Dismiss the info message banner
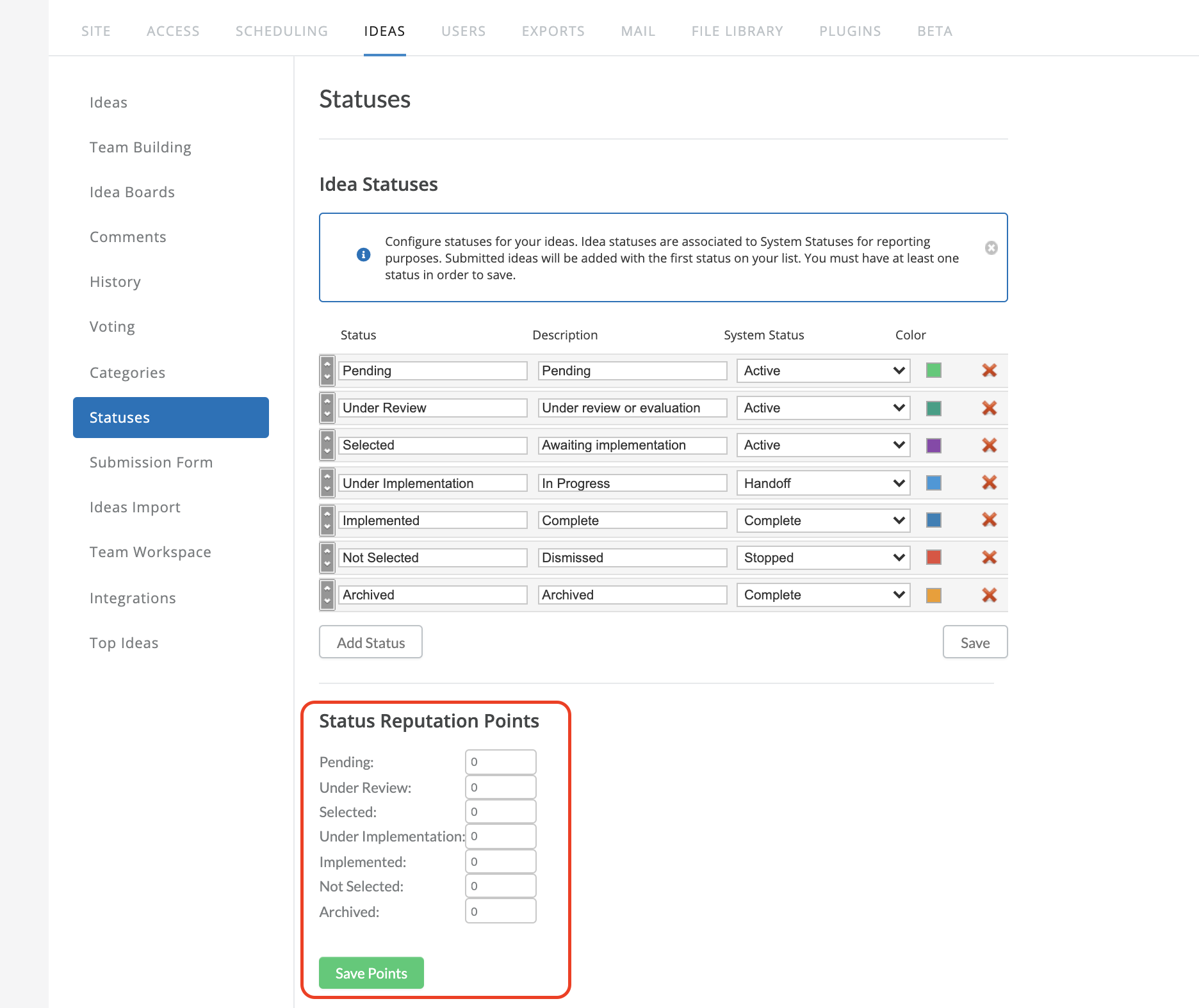This screenshot has height=1008, width=1199. [991, 248]
